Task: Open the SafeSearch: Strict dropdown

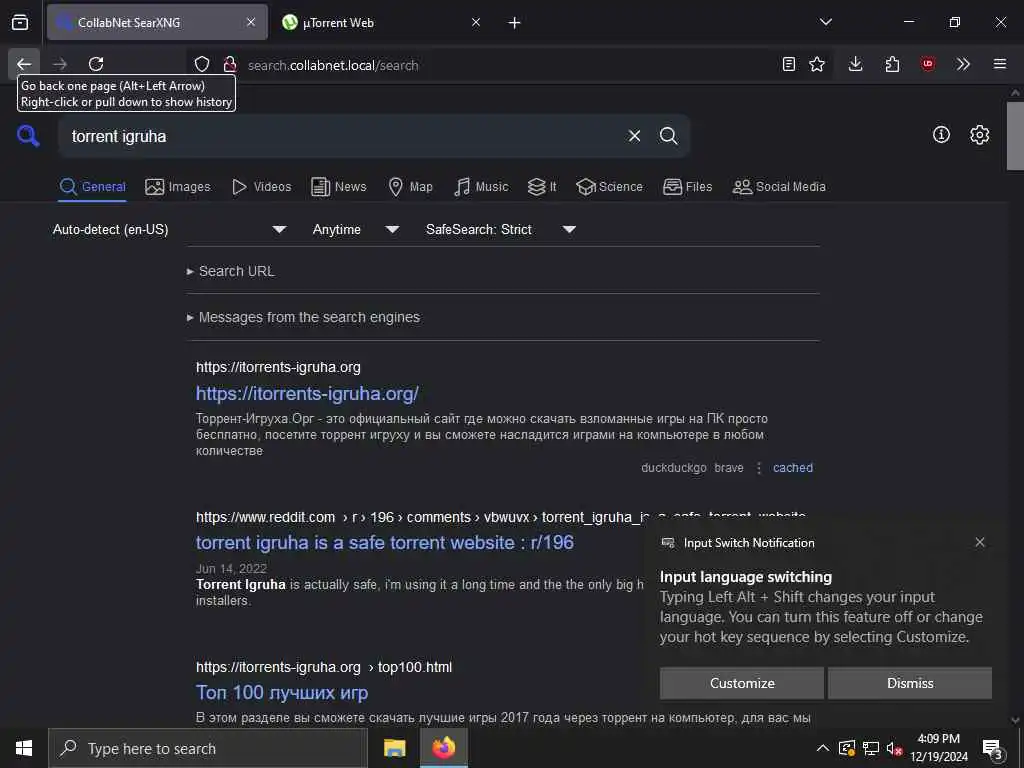Action: coord(501,229)
